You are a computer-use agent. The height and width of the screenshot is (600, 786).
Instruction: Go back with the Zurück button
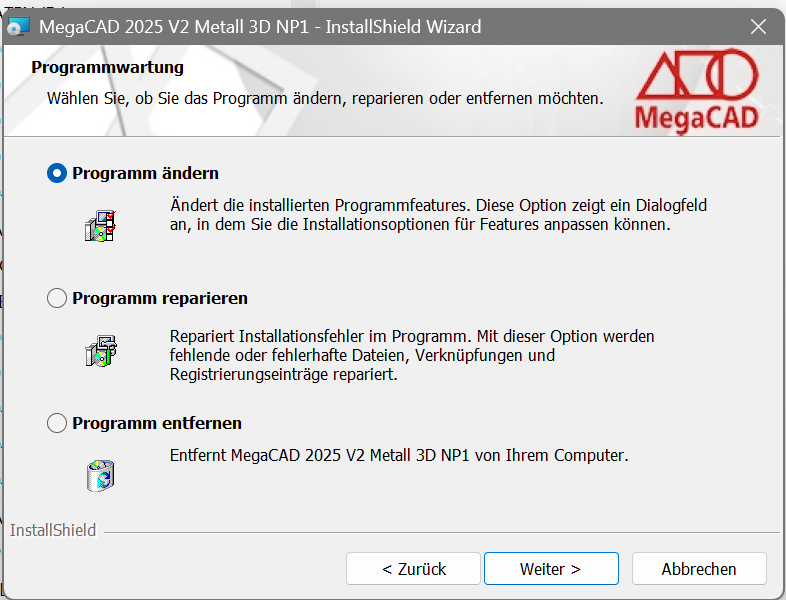point(414,569)
